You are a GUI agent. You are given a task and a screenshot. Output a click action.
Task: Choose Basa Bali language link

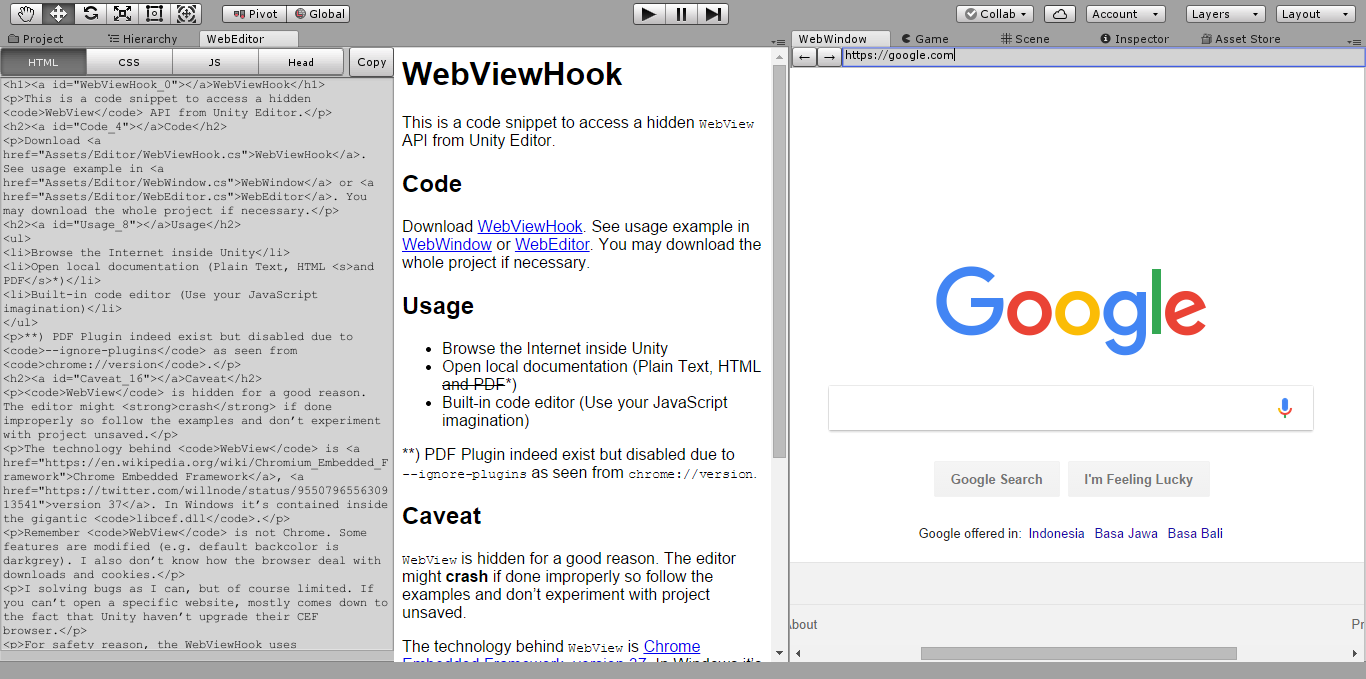[x=1195, y=533]
